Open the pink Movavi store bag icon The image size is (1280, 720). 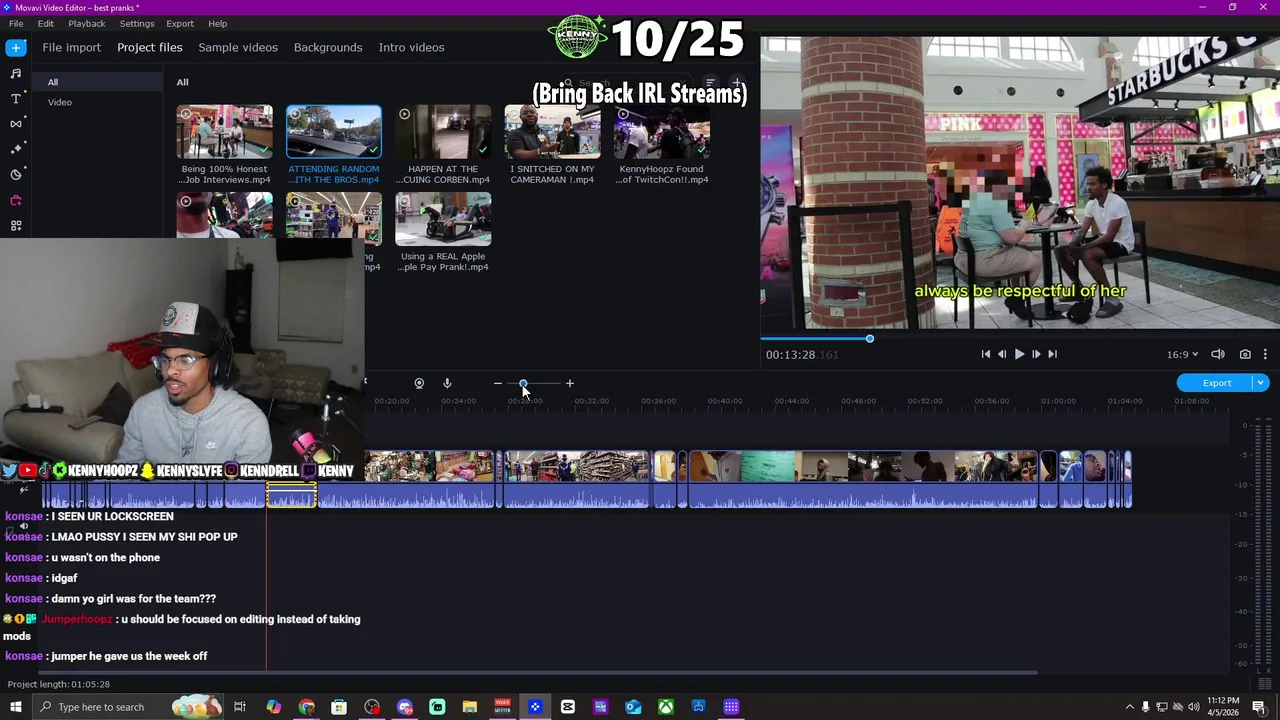pos(16,200)
